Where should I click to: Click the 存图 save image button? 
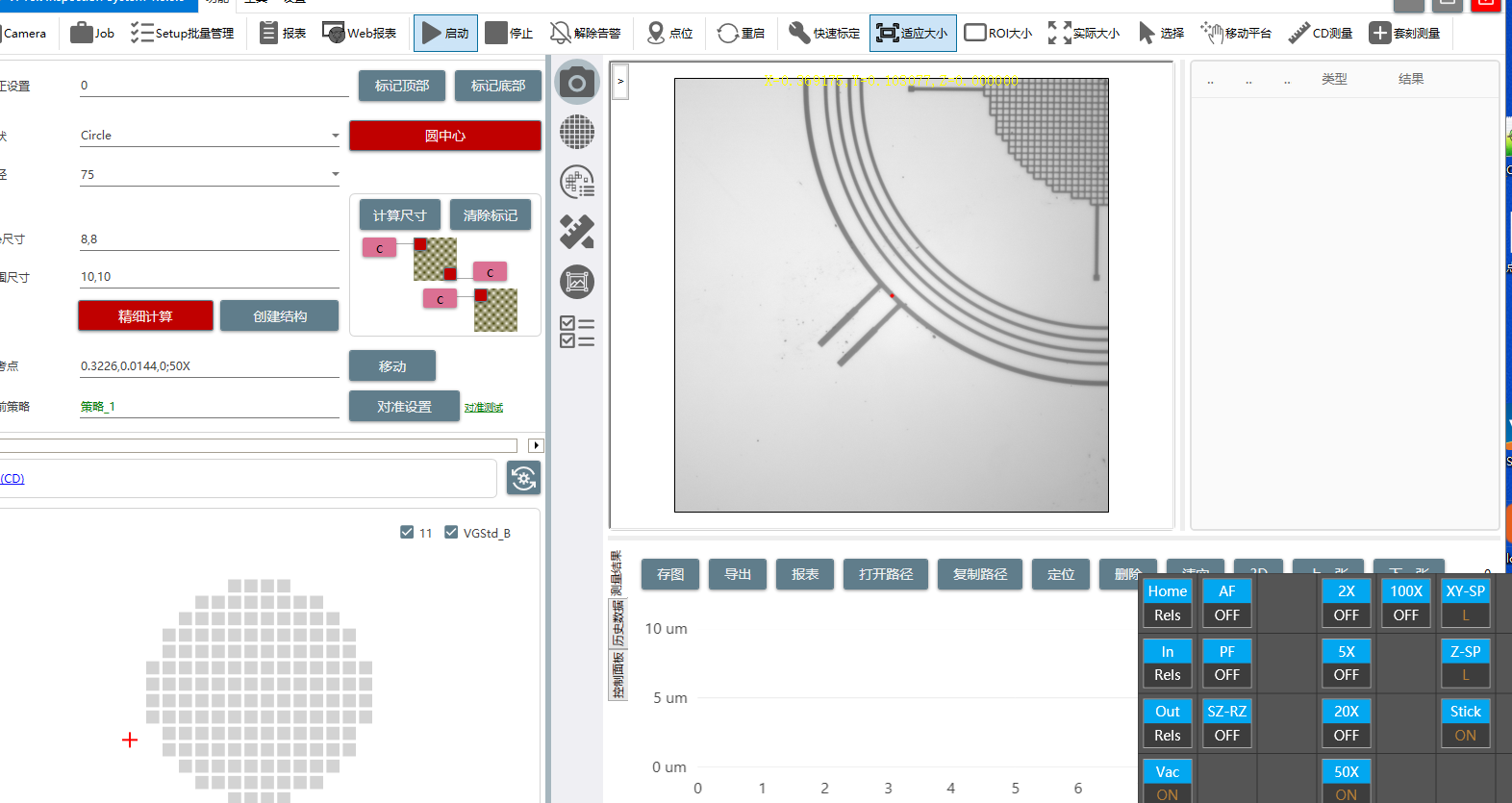670,574
